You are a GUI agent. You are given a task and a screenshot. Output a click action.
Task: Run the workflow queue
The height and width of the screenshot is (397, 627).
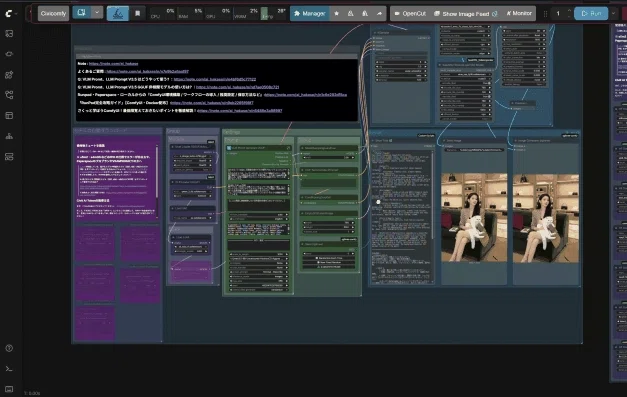click(x=591, y=14)
